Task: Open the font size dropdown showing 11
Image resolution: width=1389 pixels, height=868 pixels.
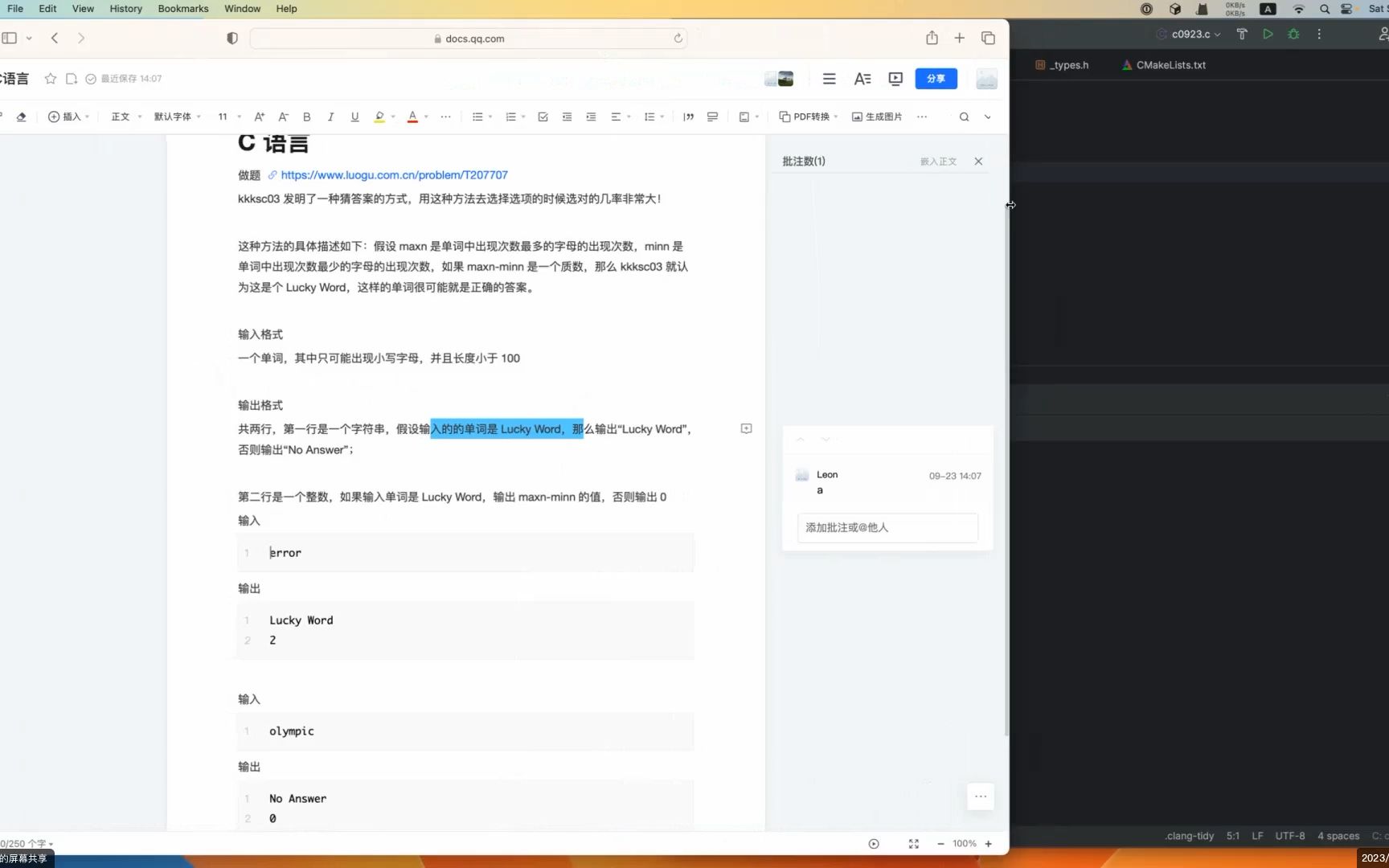Action: click(x=227, y=117)
